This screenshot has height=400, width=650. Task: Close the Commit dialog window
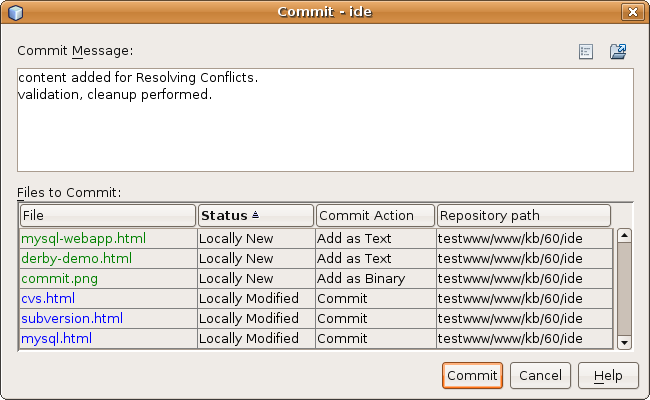click(631, 12)
